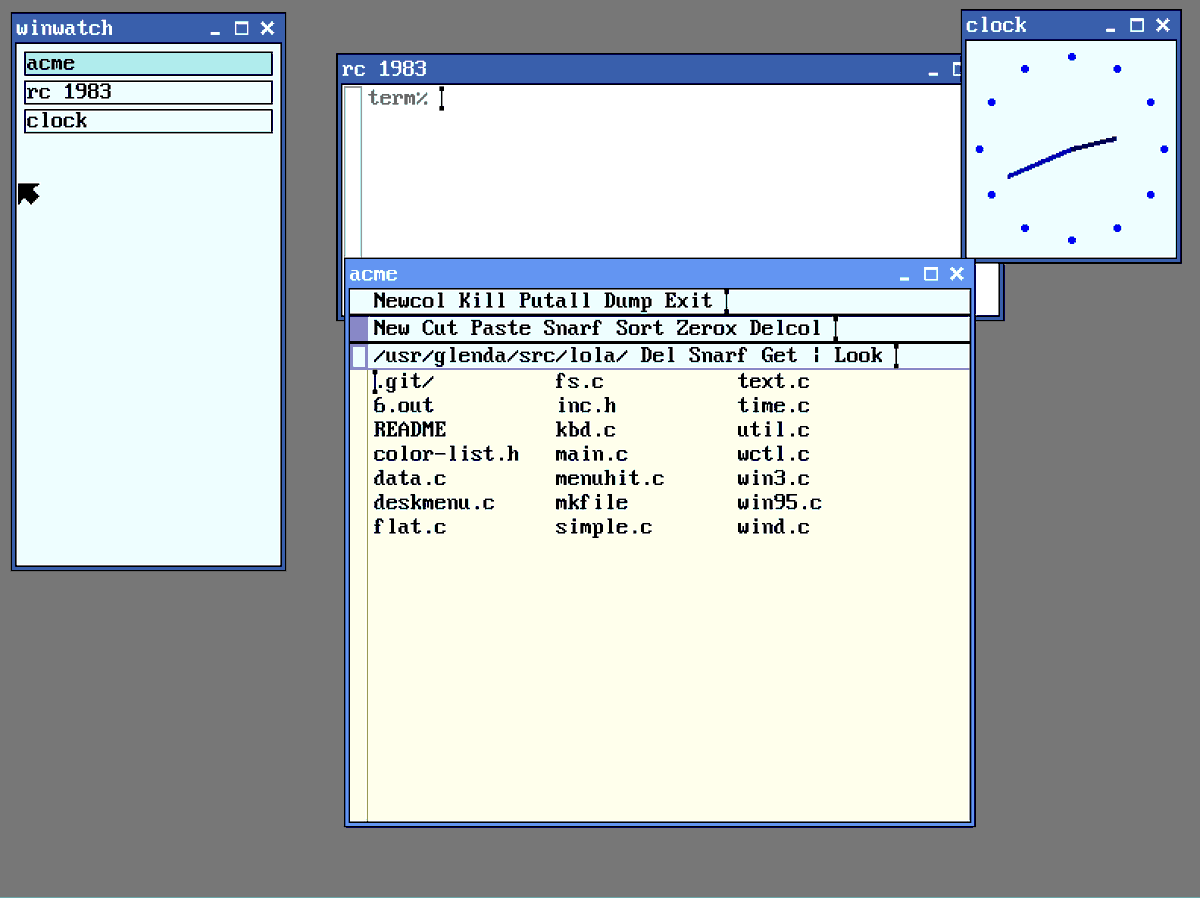The height and width of the screenshot is (898, 1200).
Task: Click the acme column layout box
Action: pyautogui.click(x=359, y=328)
